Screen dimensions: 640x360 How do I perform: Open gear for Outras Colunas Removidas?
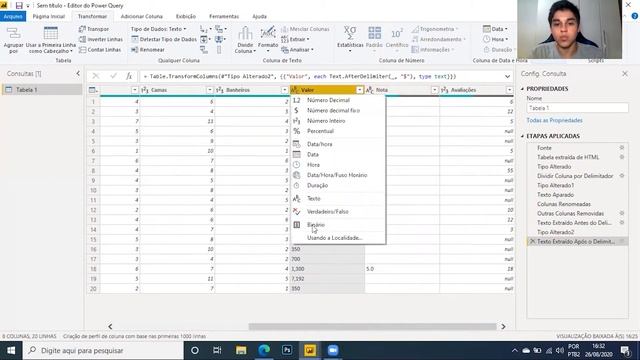coord(622,213)
